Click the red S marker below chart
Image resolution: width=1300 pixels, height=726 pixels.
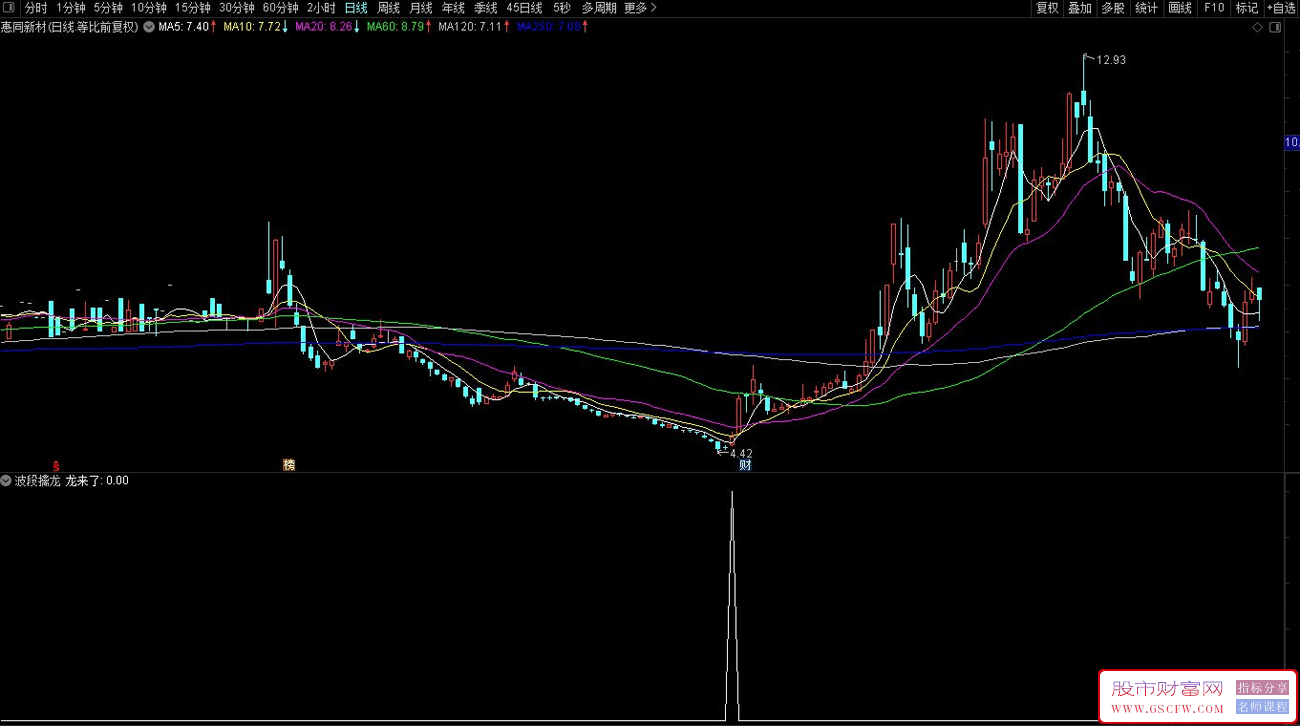pyautogui.click(x=57, y=465)
